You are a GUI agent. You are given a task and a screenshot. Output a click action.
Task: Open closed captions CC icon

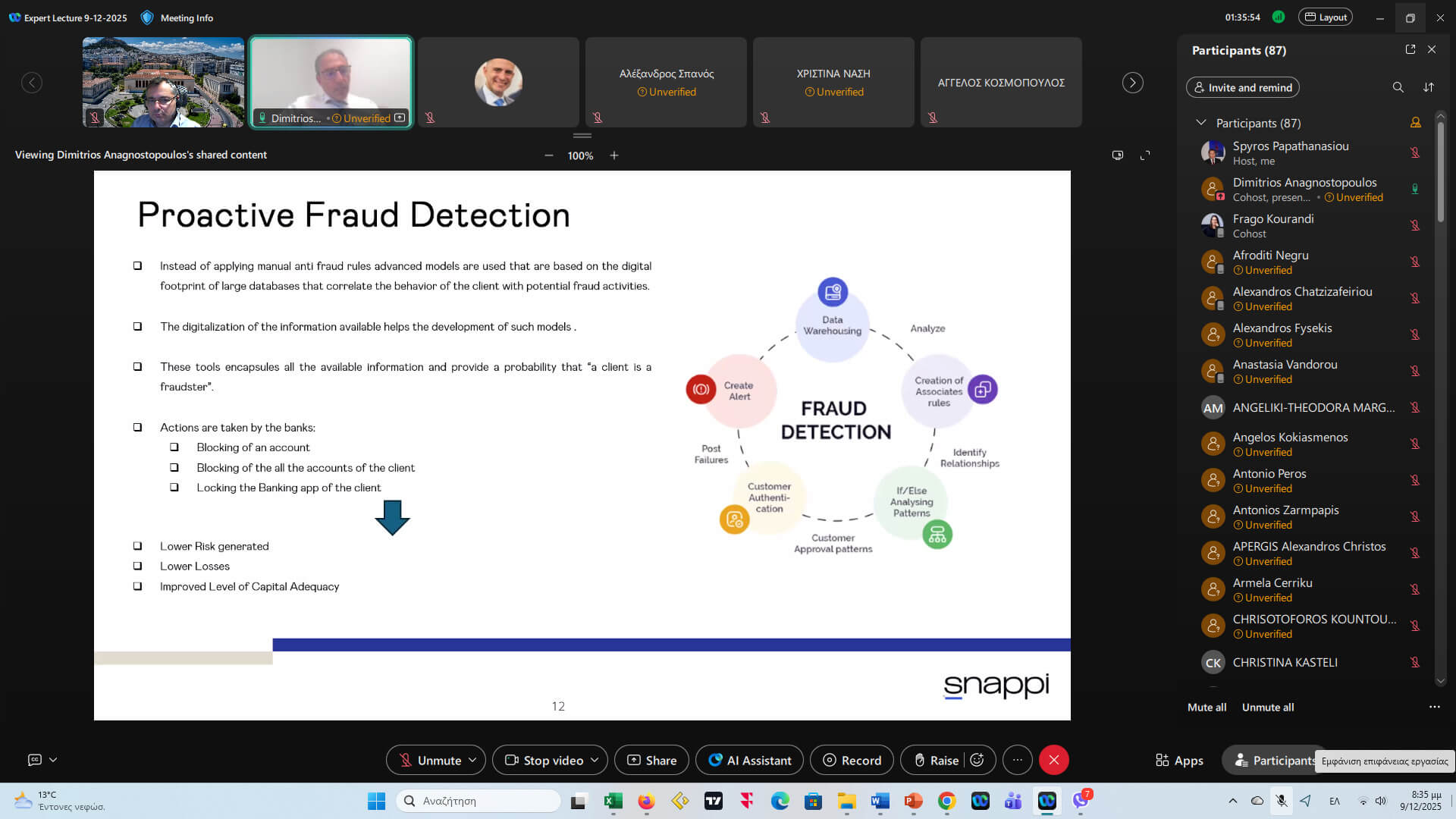click(x=35, y=760)
